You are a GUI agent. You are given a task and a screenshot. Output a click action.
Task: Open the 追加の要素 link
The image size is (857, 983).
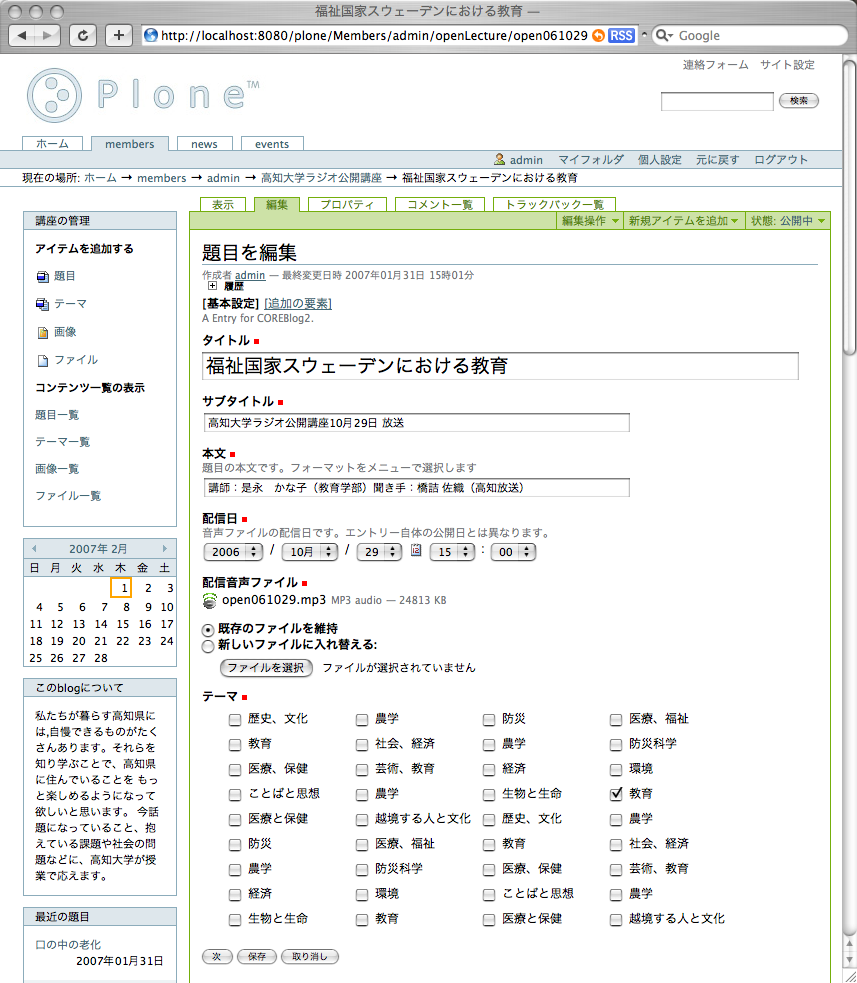point(298,303)
